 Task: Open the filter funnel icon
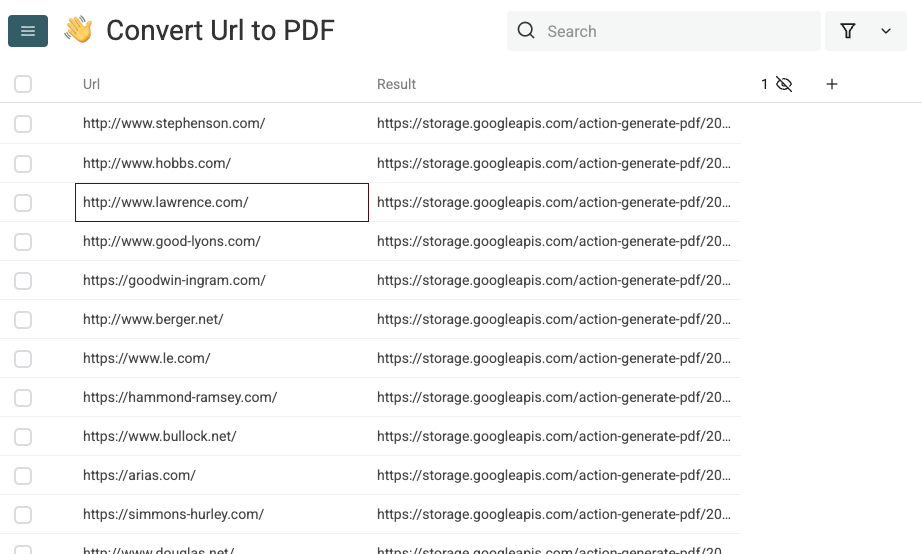point(848,31)
